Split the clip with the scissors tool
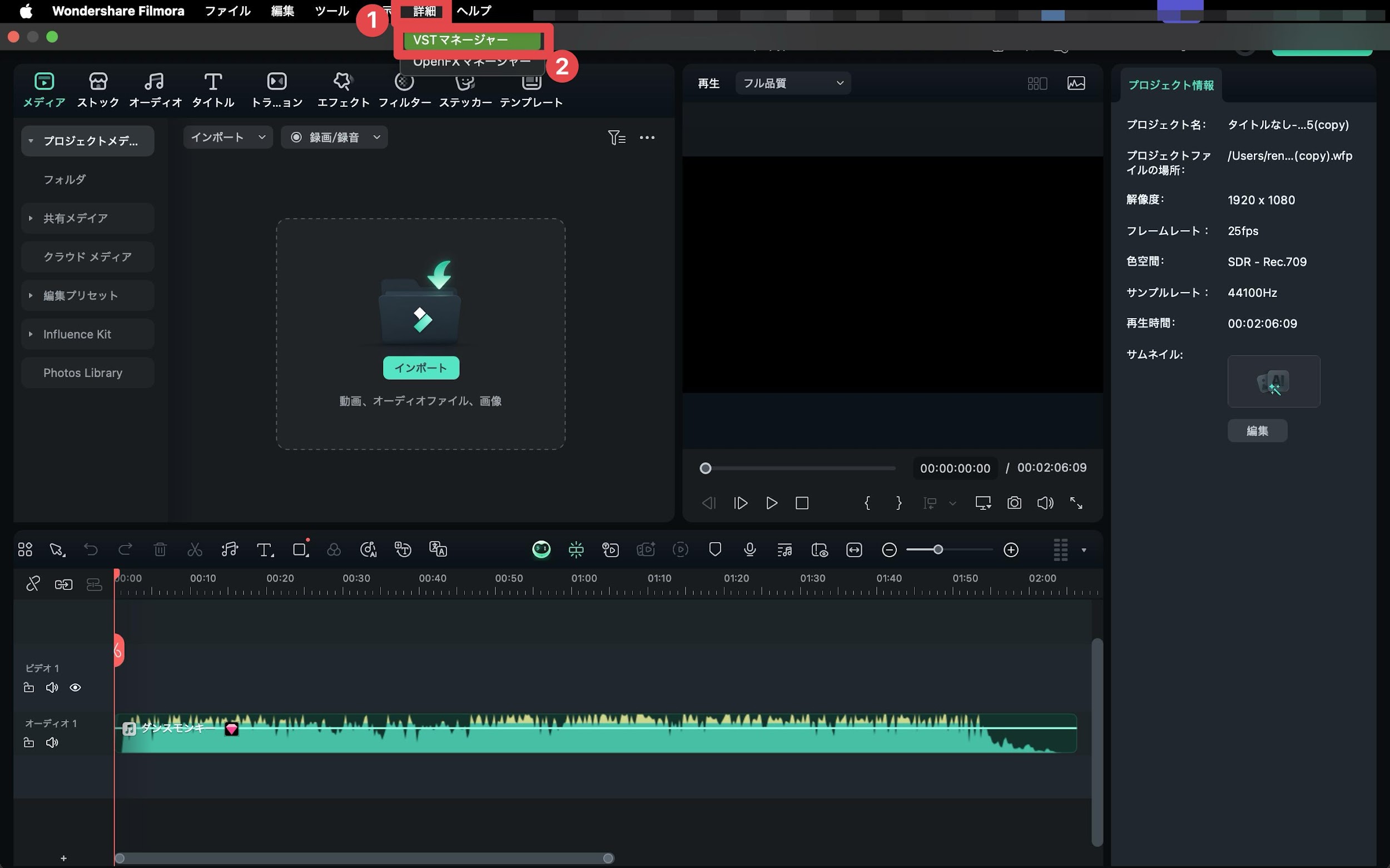 tap(195, 549)
